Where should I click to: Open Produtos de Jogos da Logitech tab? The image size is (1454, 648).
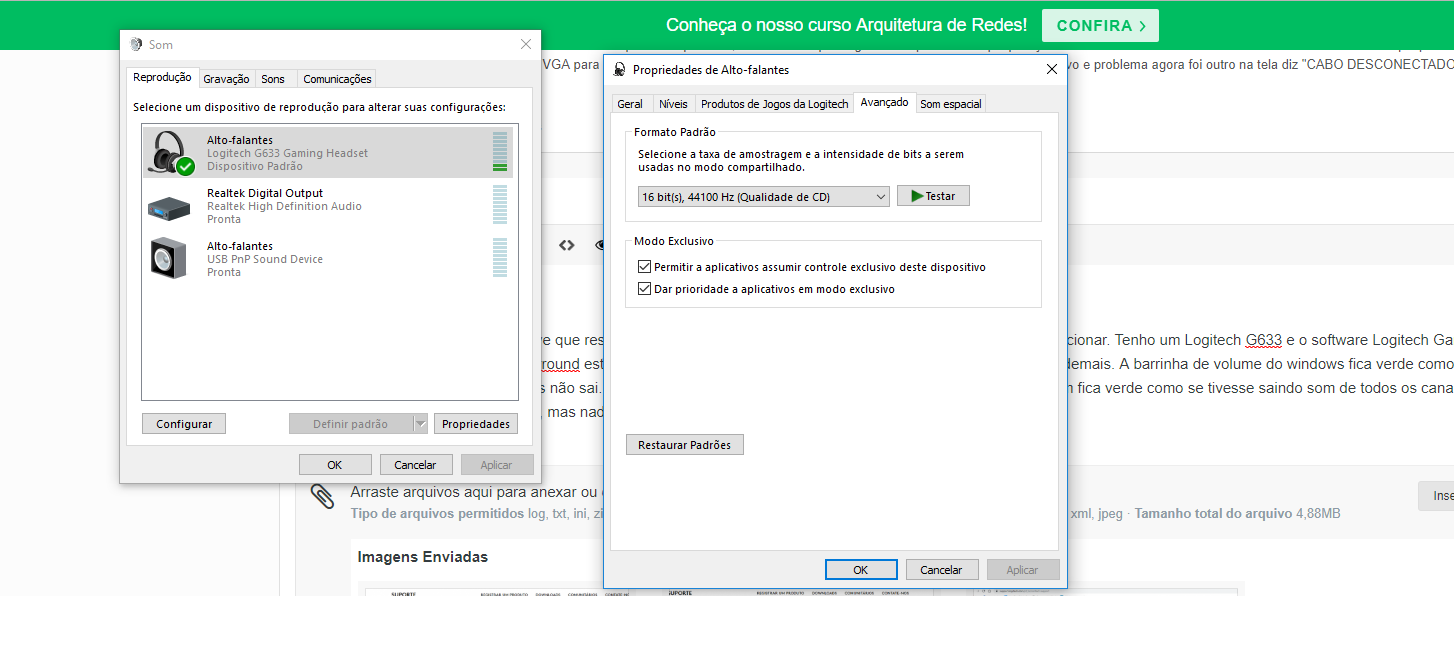tap(774, 104)
